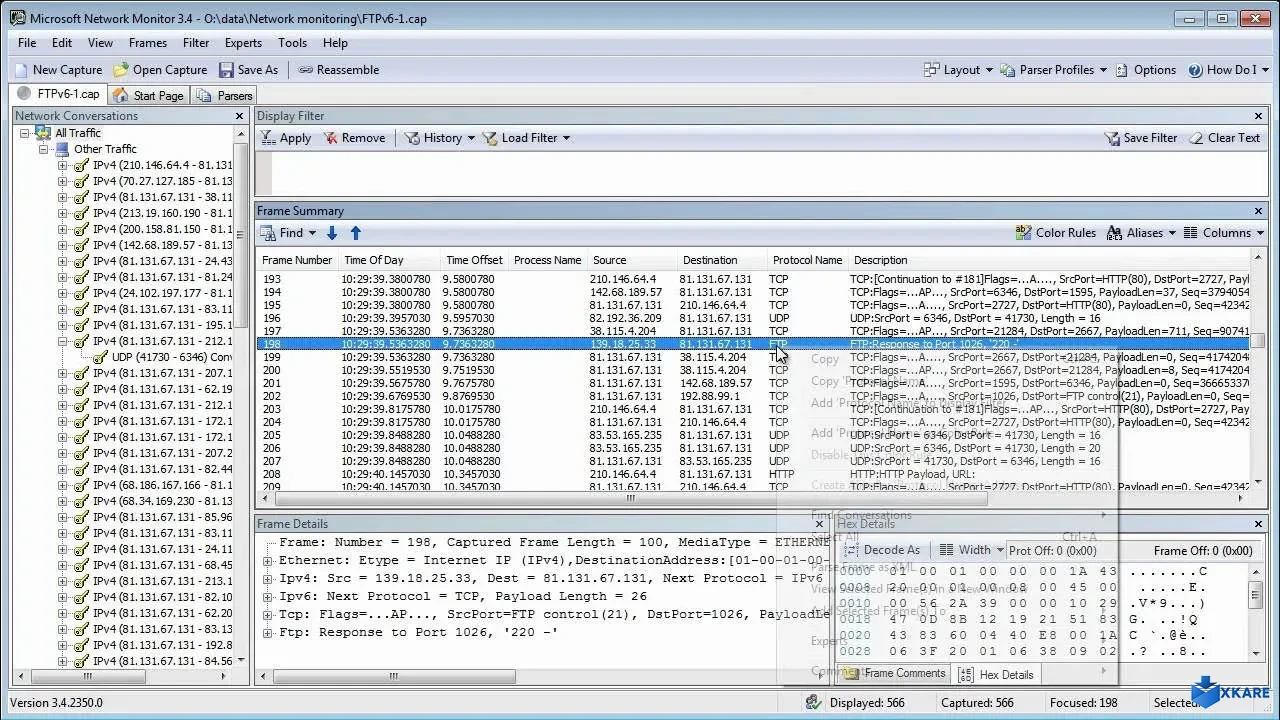Screen dimensions: 1280x720
Task: Apply the display filter
Action: point(286,138)
